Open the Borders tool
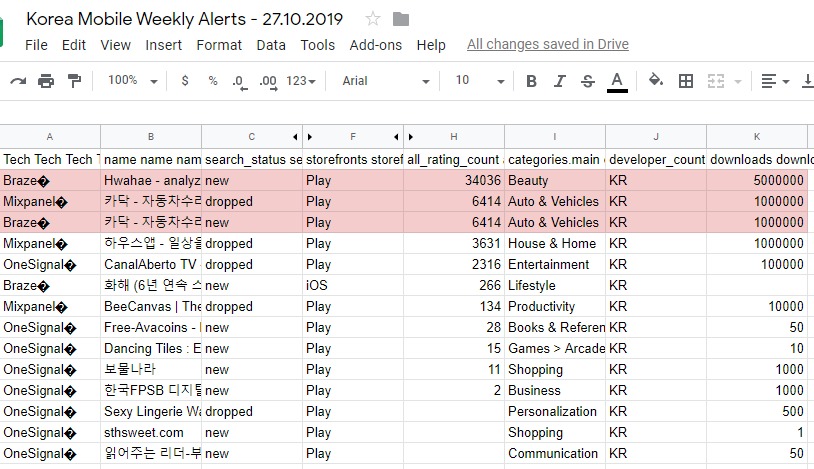814x469 pixels. (x=685, y=81)
